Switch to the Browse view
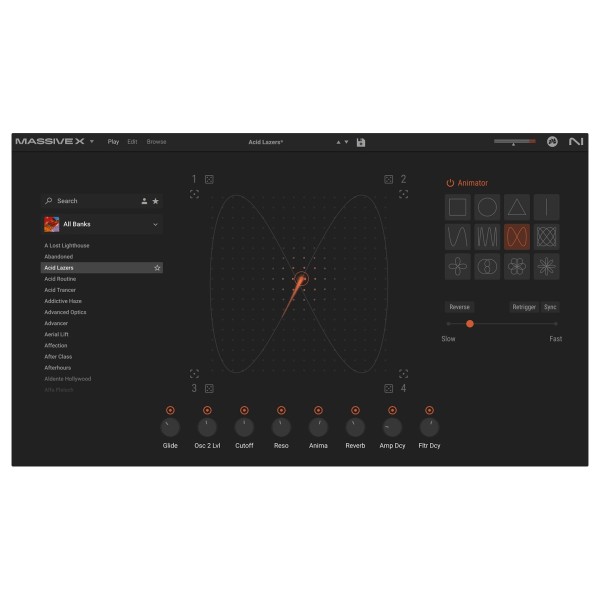This screenshot has width=600, height=600. coord(157,142)
